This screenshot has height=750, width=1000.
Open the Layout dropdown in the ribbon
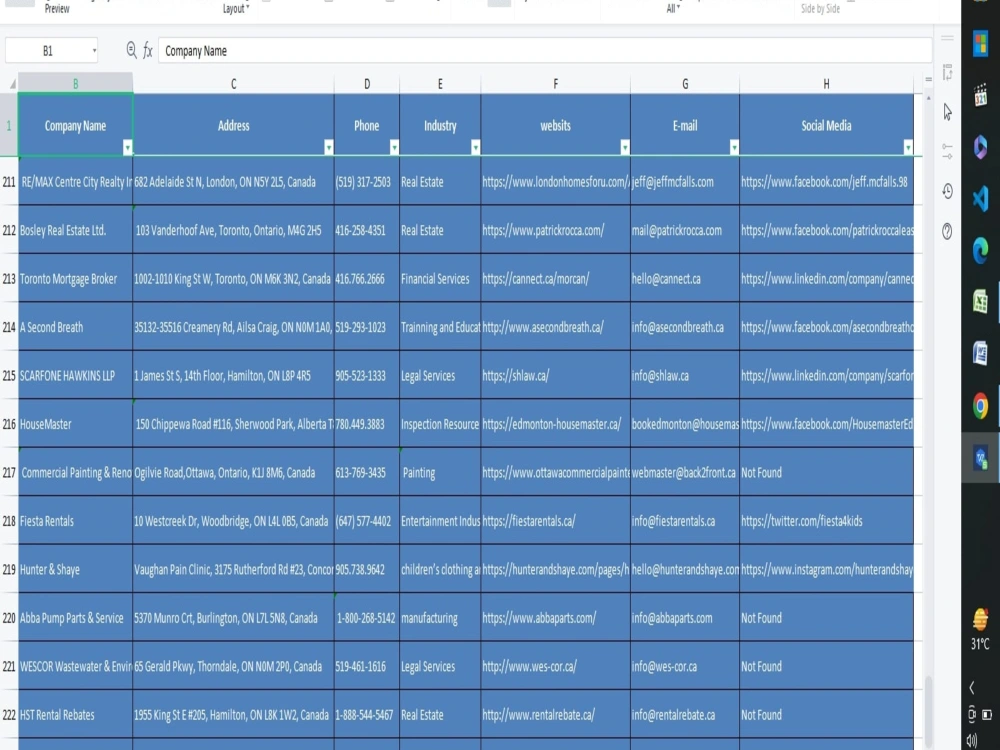pos(236,9)
